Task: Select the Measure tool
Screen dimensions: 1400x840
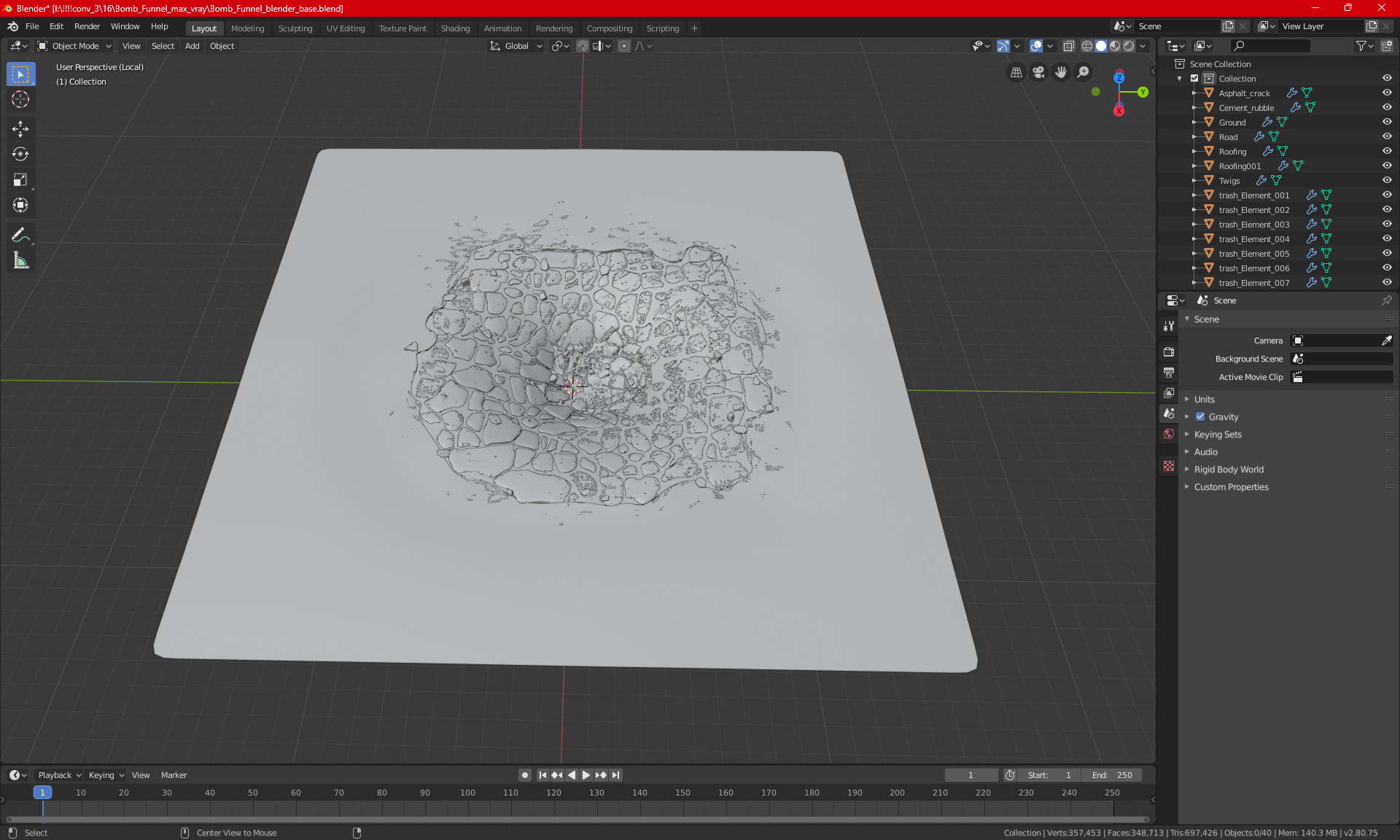Action: [x=20, y=260]
